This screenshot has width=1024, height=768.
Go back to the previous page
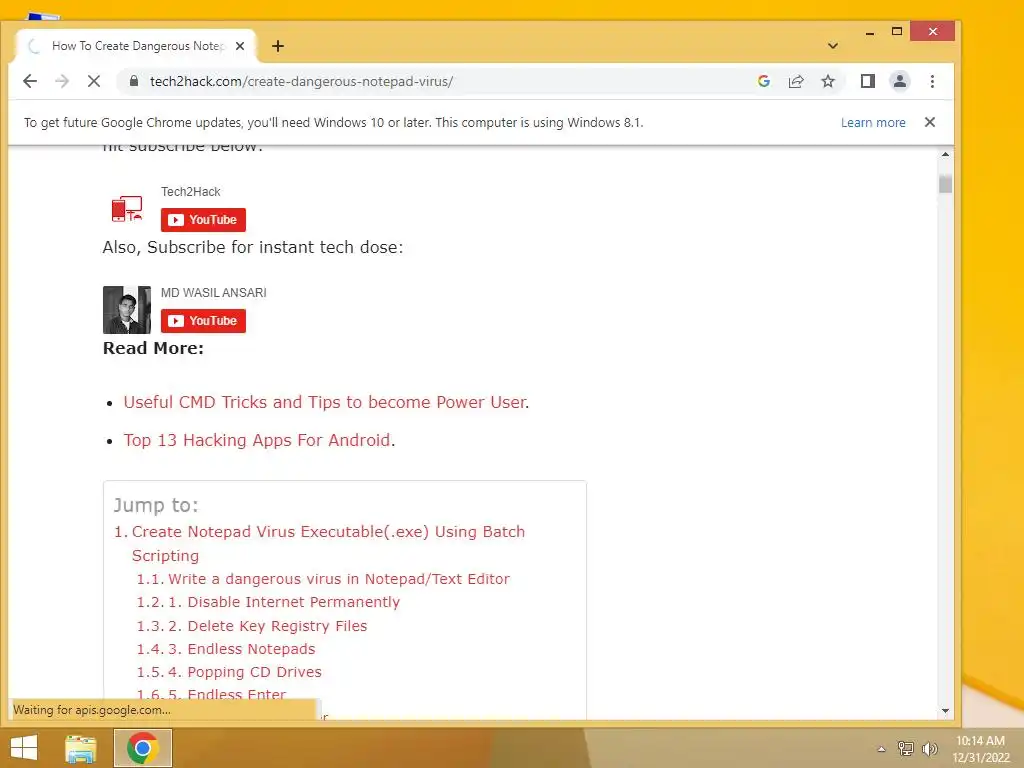pyautogui.click(x=30, y=81)
